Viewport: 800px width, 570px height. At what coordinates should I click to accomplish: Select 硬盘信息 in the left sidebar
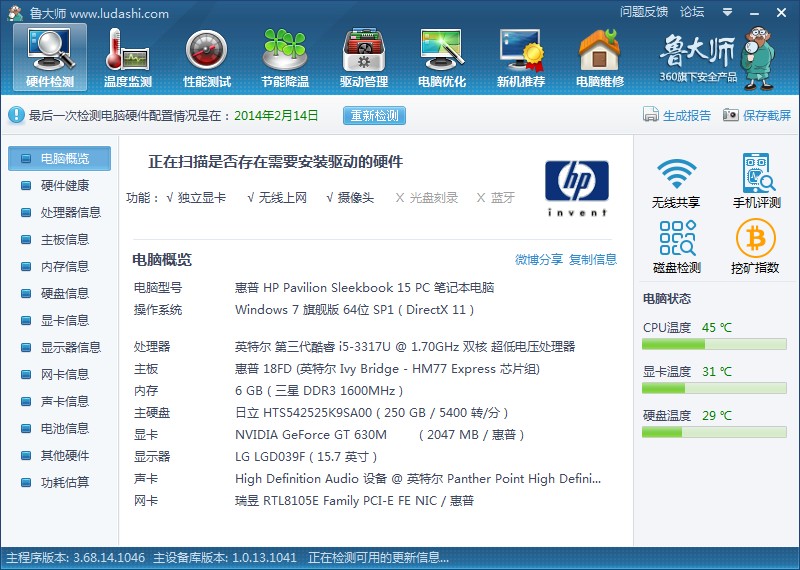point(64,294)
